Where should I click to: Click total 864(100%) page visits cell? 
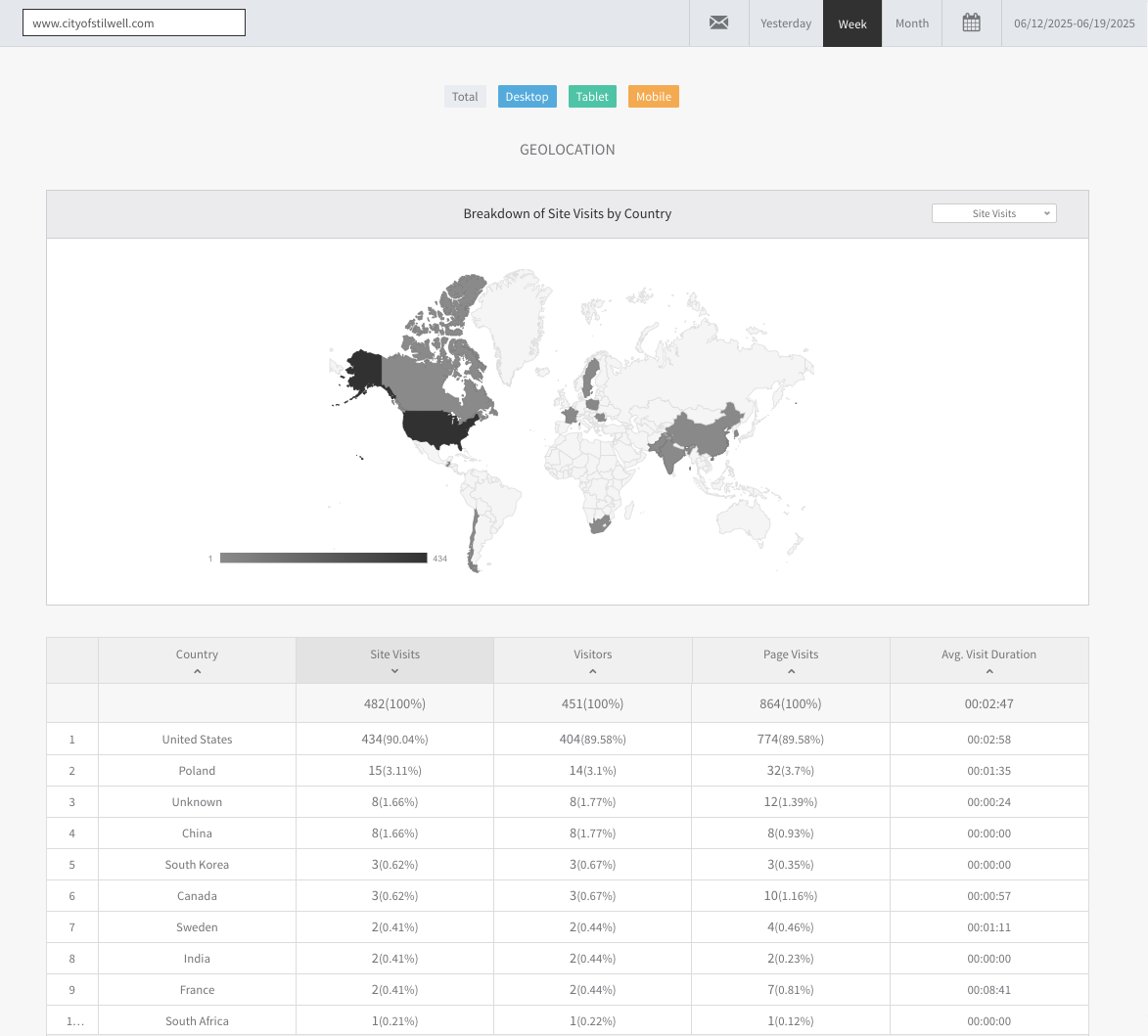pos(791,703)
